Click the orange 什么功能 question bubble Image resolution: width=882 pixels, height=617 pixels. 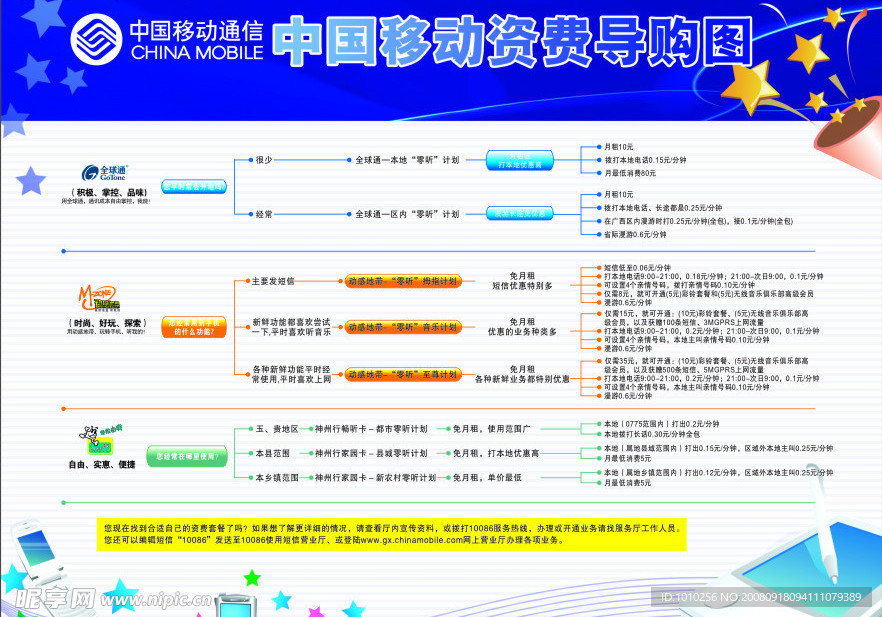tap(194, 327)
